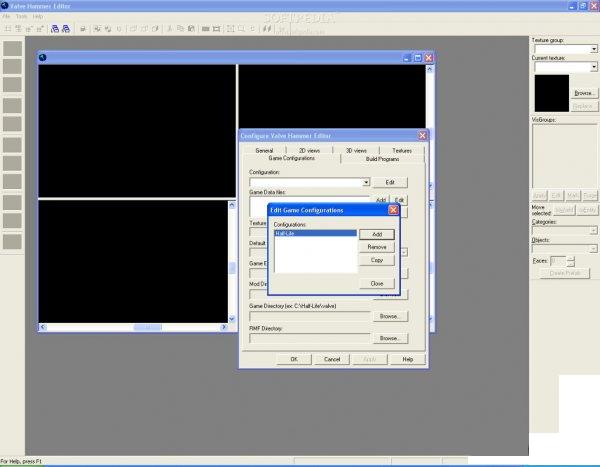Click the Hammer icon in map window title bar

tap(42, 57)
